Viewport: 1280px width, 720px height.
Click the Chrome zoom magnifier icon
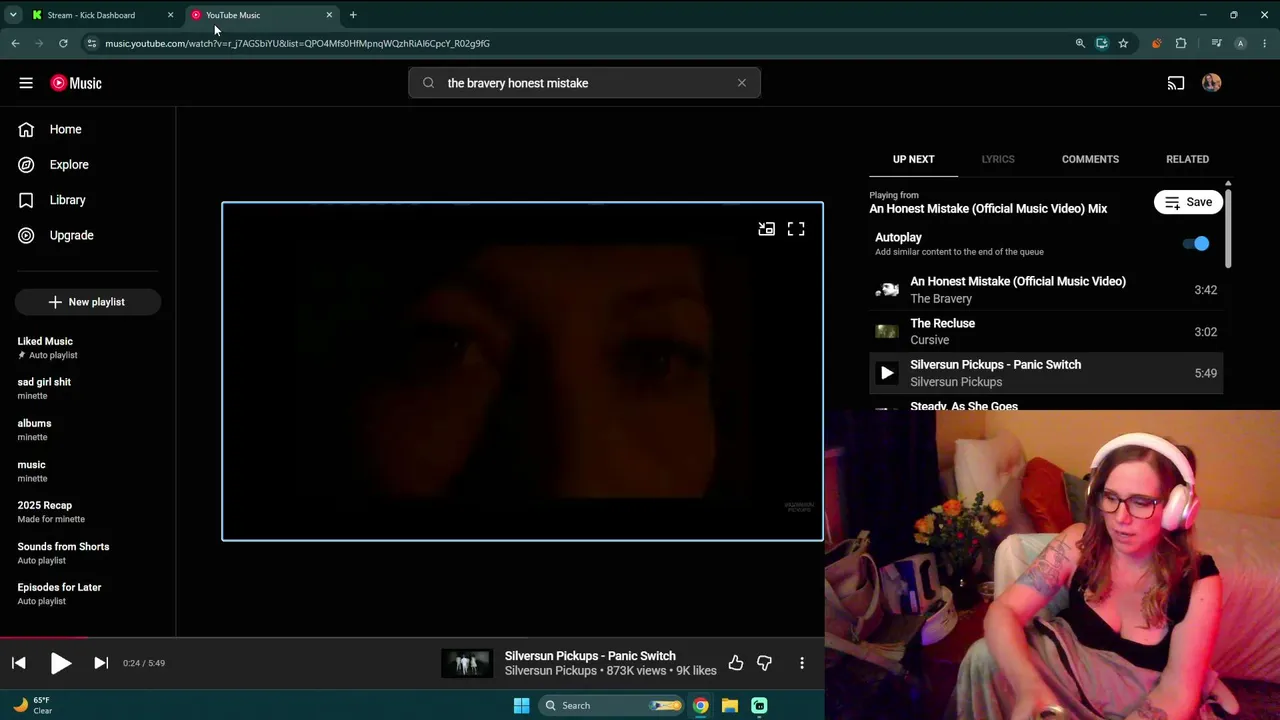(1080, 43)
